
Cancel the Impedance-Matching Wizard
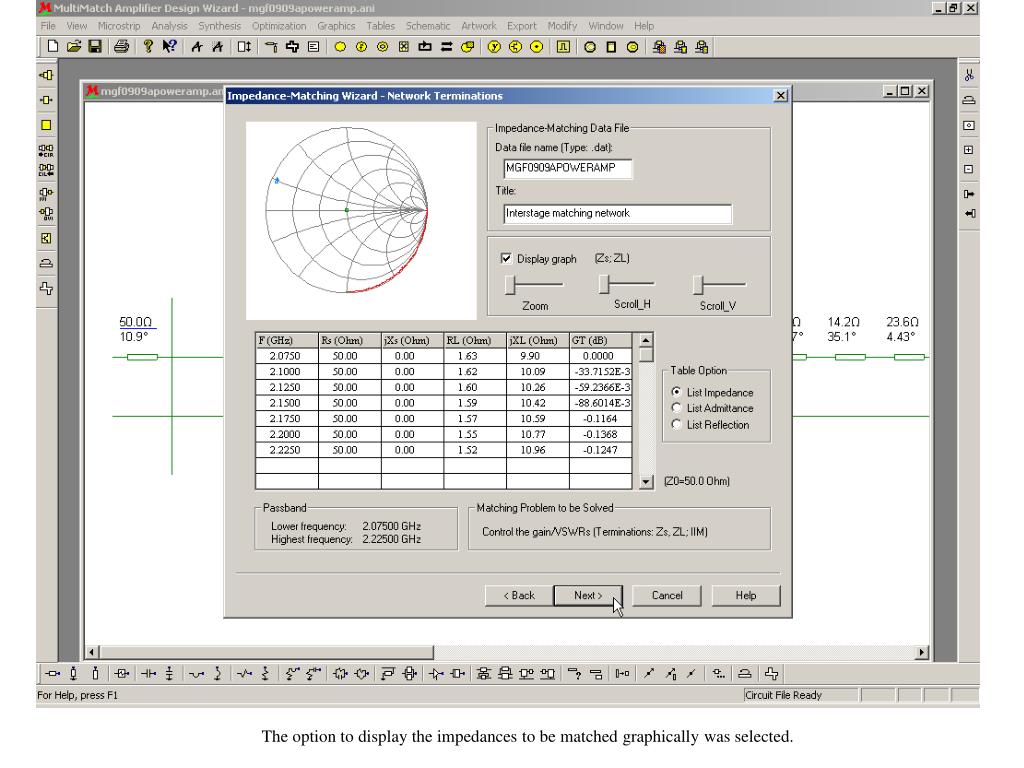[667, 596]
